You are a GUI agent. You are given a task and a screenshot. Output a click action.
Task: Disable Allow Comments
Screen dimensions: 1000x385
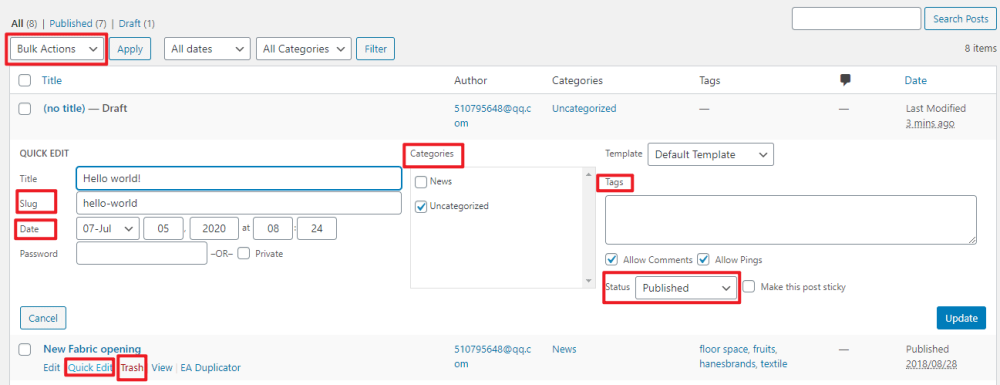point(612,259)
